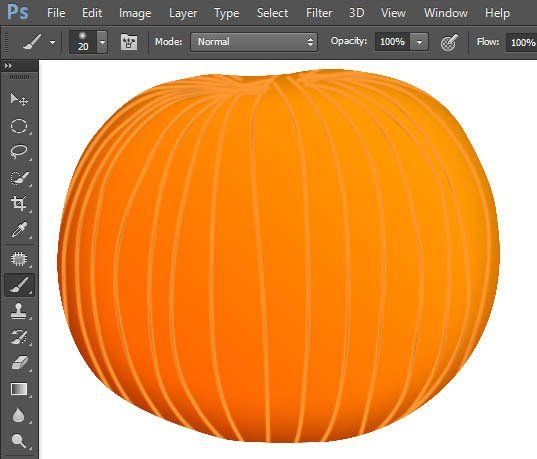The image size is (537, 459).
Task: Select the Eyedropper tool
Action: click(x=19, y=229)
